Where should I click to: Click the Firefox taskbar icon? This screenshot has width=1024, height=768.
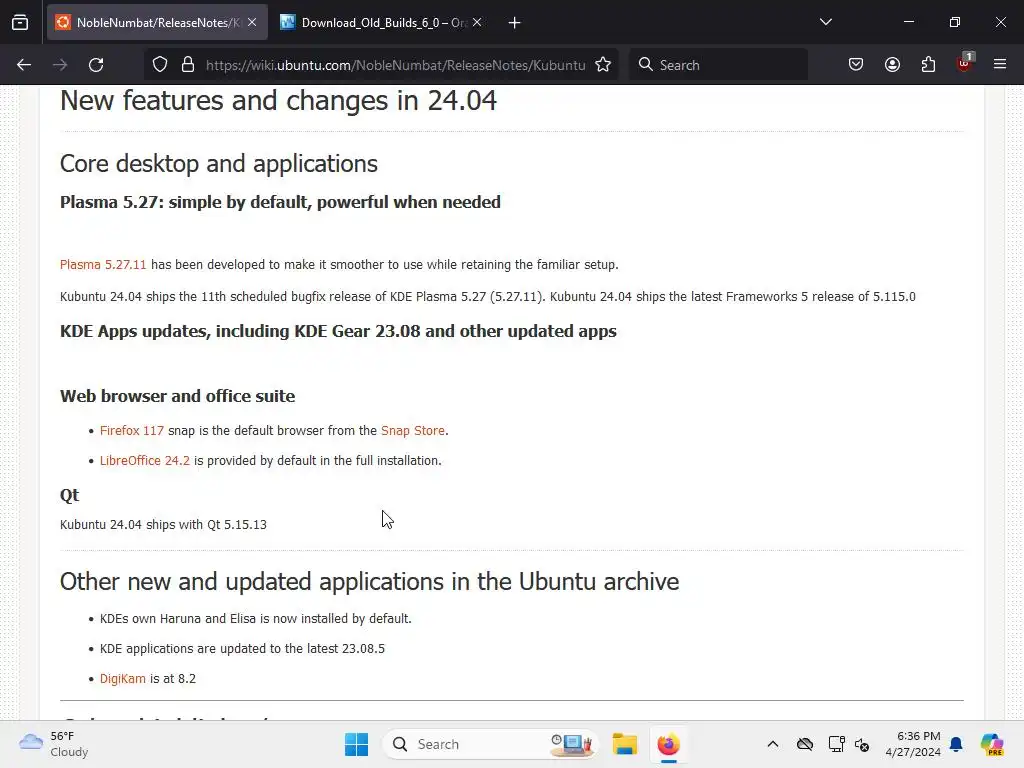pos(668,744)
